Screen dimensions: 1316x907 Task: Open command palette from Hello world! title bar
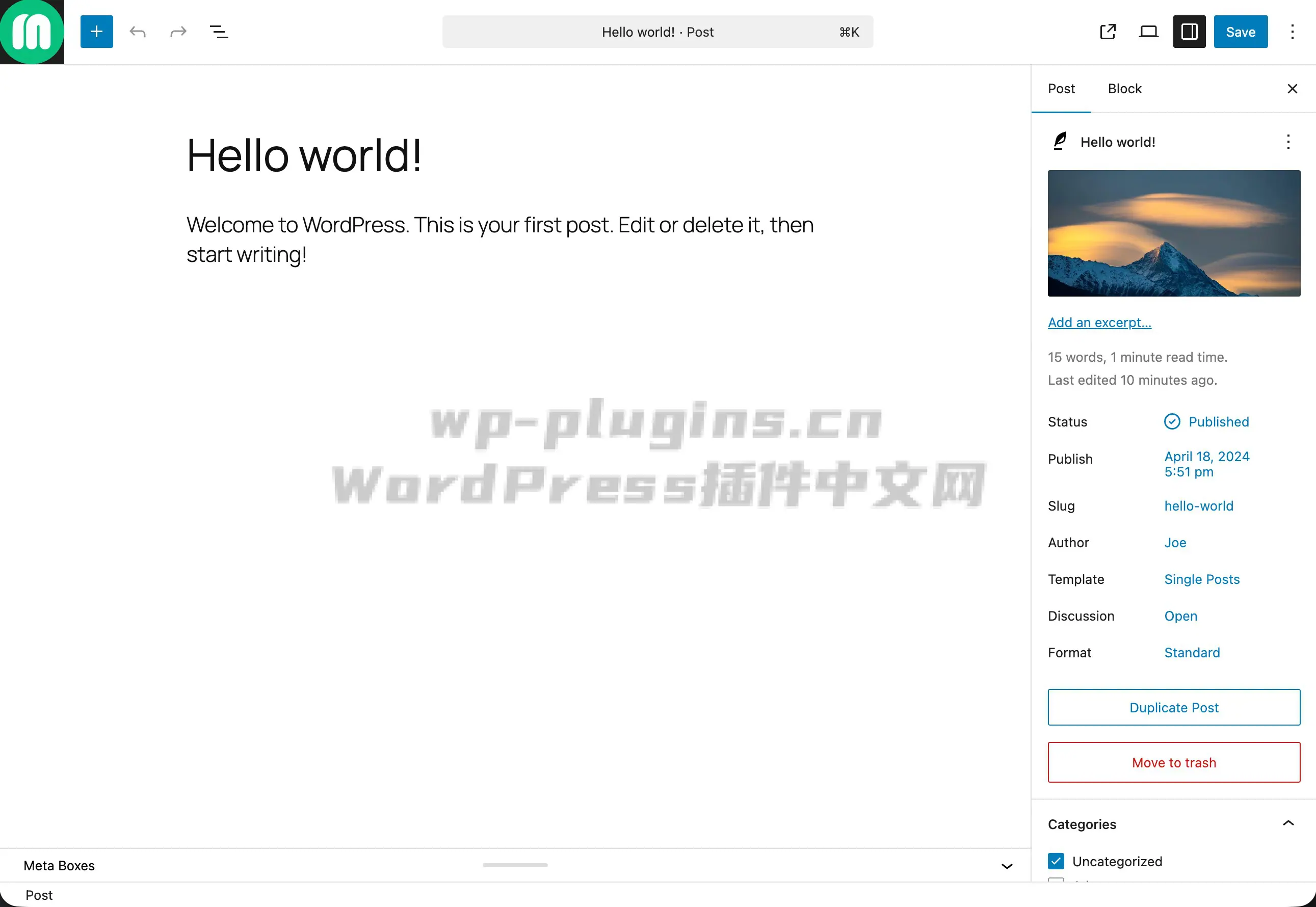pyautogui.click(x=657, y=32)
